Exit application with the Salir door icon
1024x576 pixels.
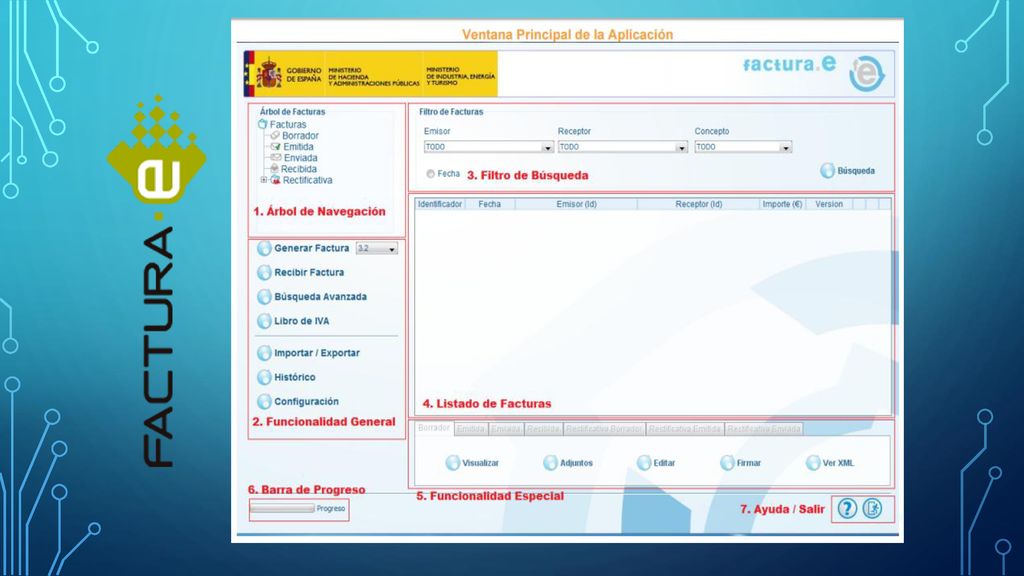[872, 508]
